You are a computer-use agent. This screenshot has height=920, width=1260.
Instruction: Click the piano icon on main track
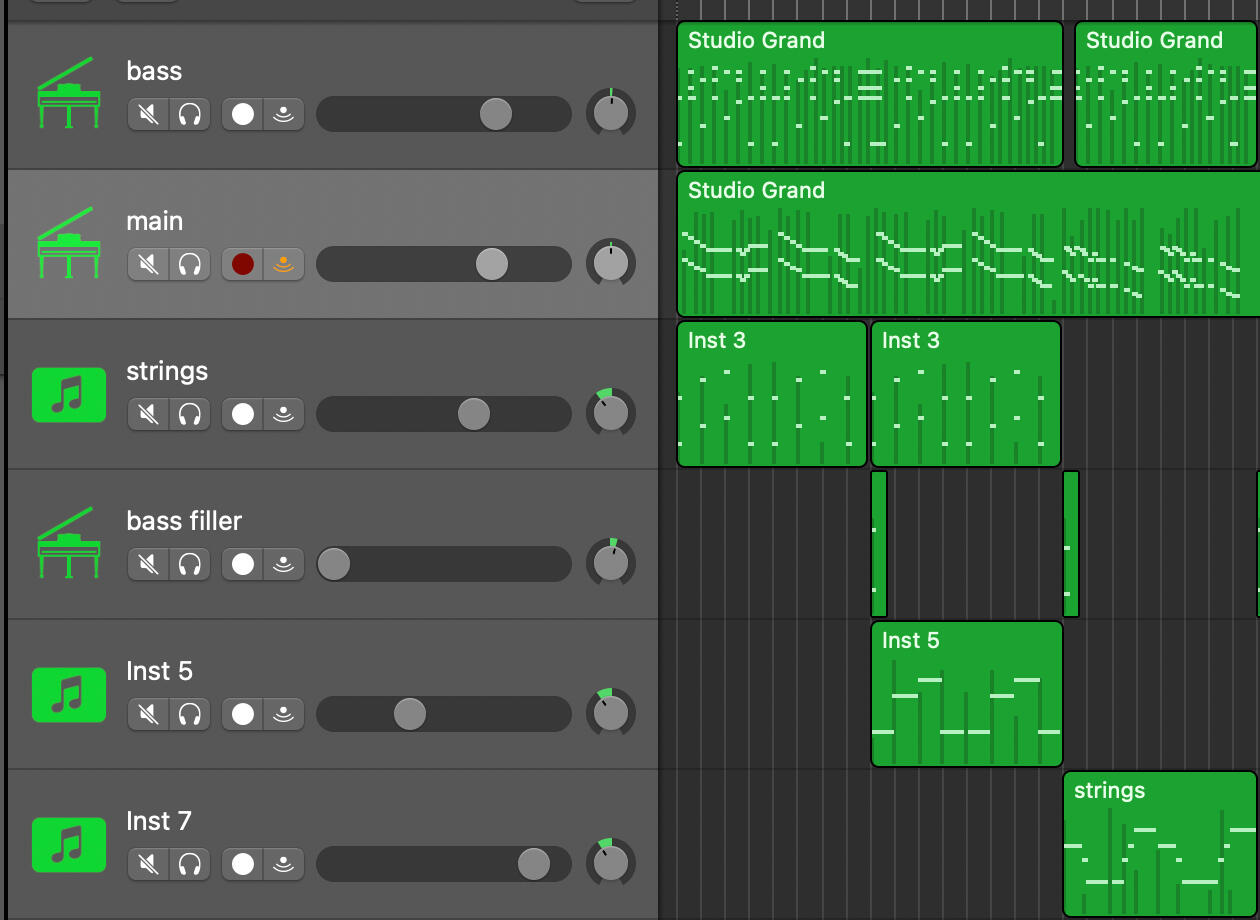click(x=69, y=244)
